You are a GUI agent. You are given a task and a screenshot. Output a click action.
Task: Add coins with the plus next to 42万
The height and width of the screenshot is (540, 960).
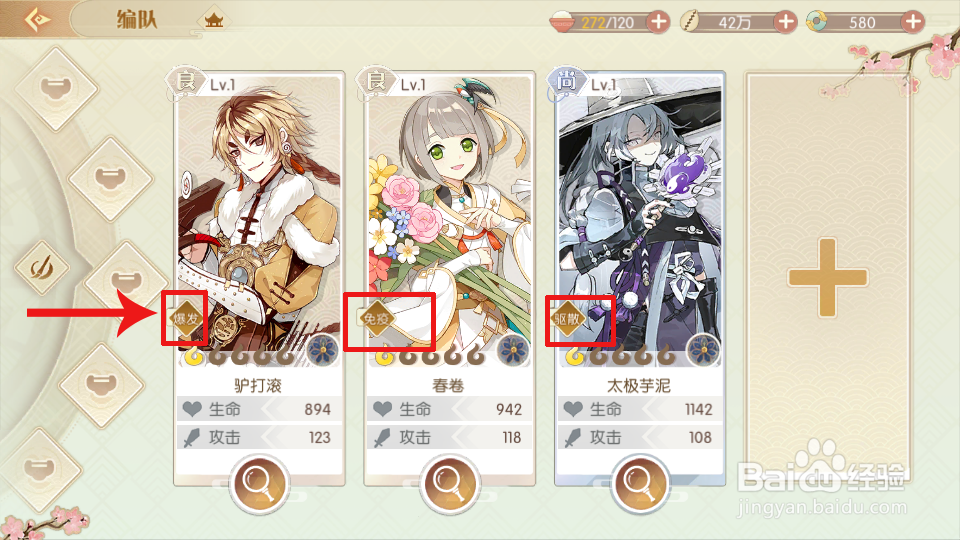[x=785, y=23]
